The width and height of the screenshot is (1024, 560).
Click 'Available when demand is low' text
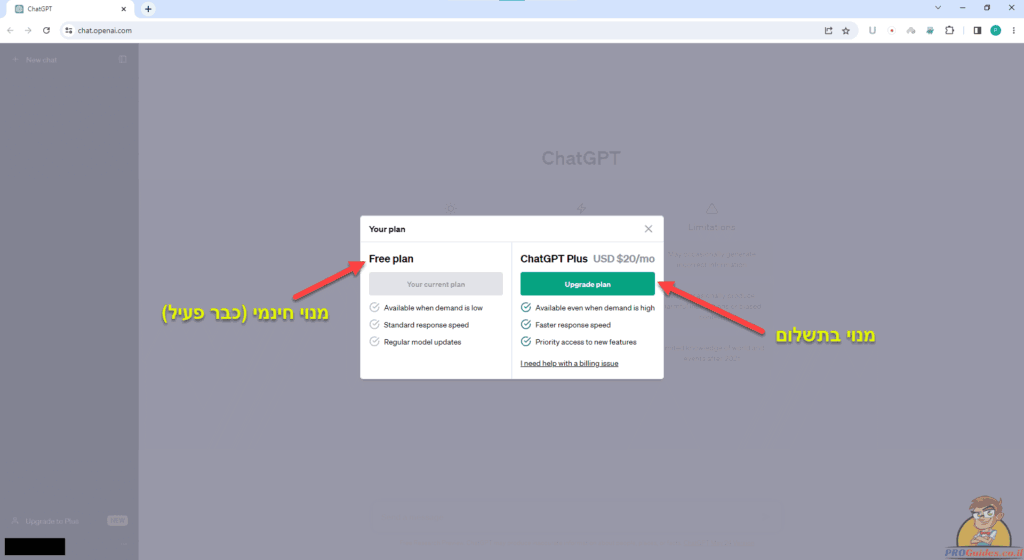pyautogui.click(x=433, y=308)
